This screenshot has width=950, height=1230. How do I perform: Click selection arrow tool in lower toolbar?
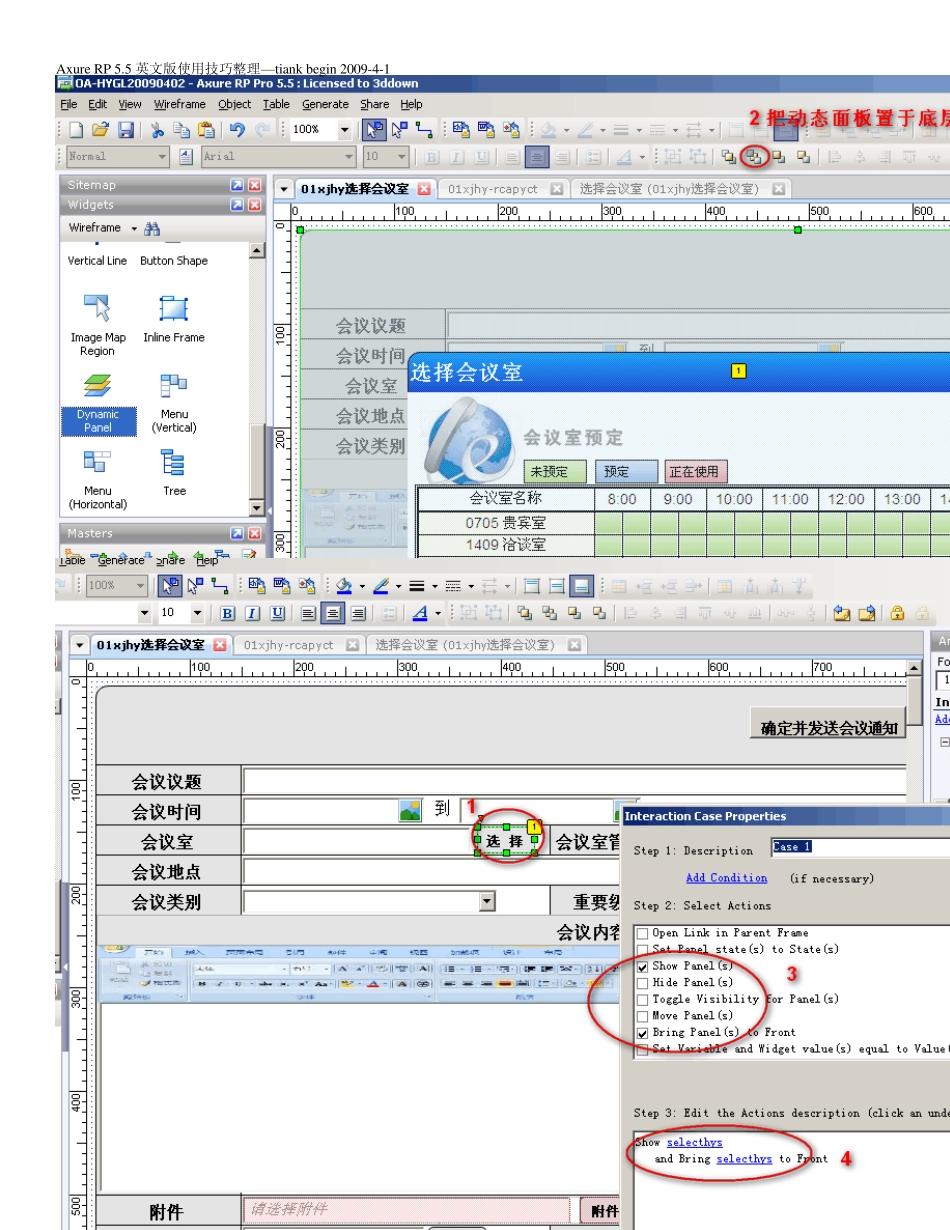point(171,585)
